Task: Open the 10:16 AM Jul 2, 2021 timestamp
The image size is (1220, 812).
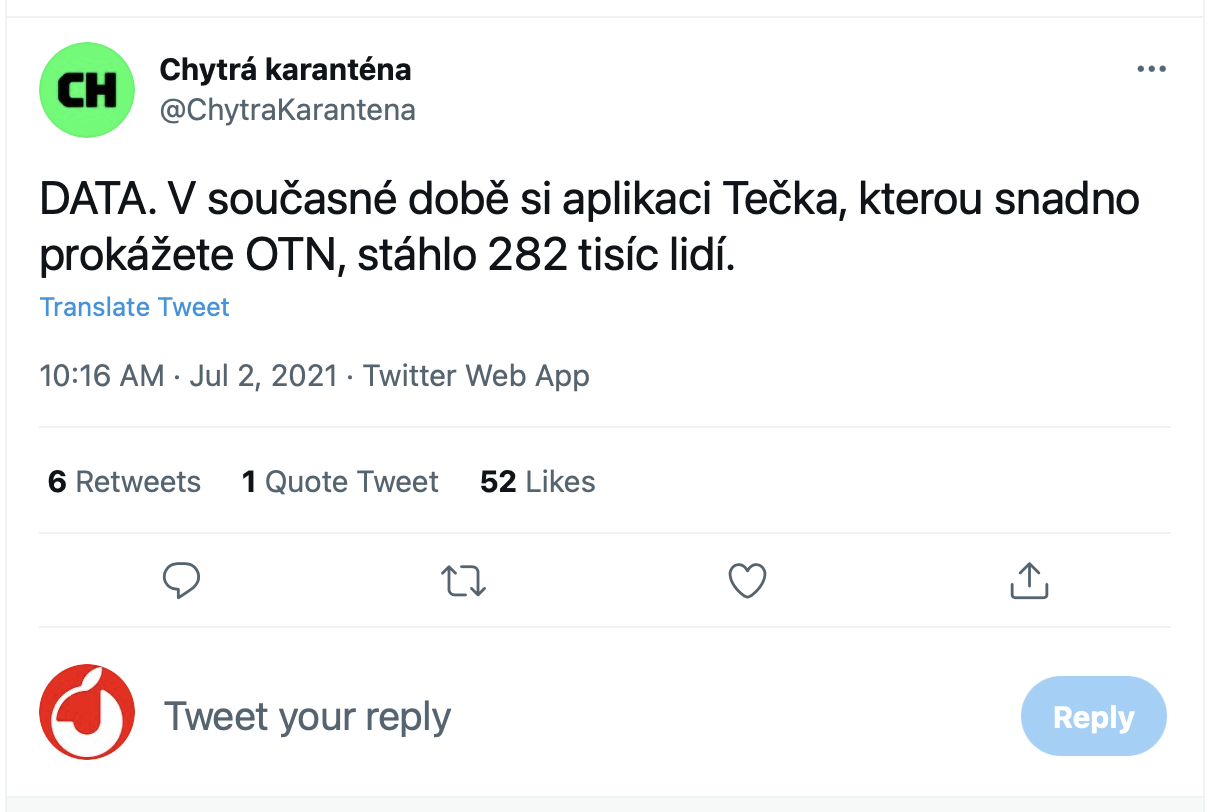Action: 188,376
